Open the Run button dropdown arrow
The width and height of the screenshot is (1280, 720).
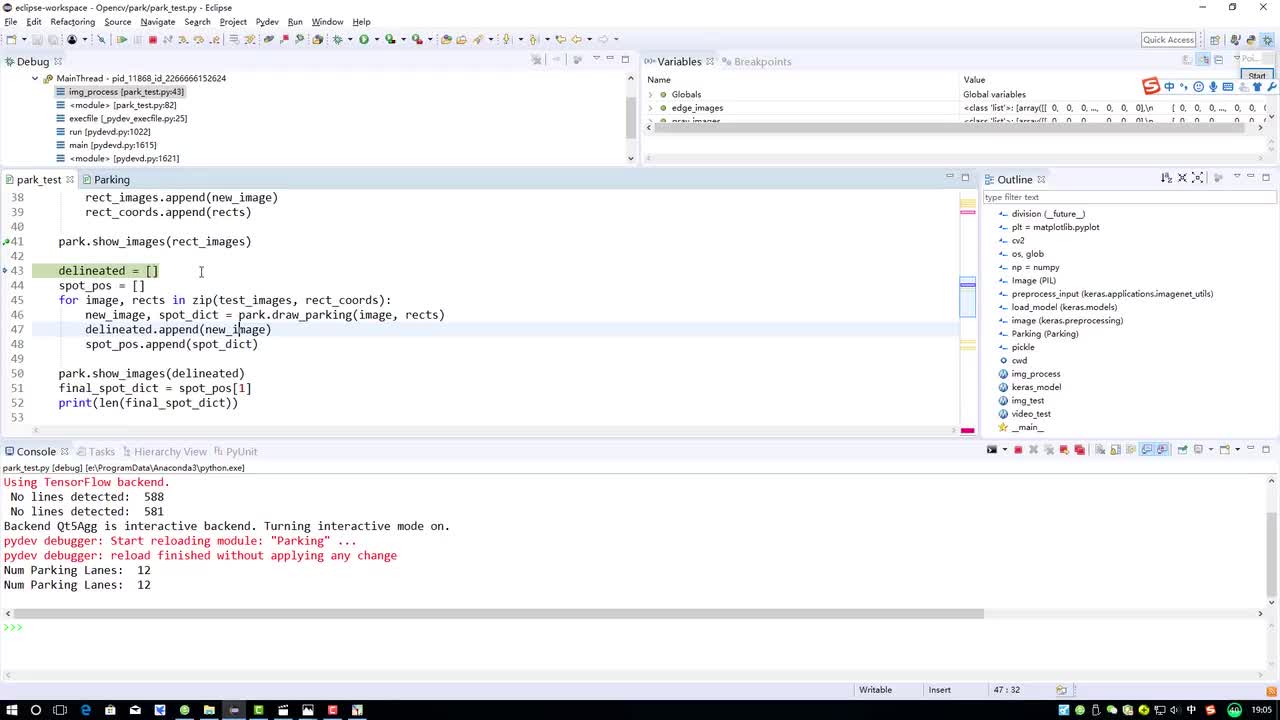coord(376,40)
